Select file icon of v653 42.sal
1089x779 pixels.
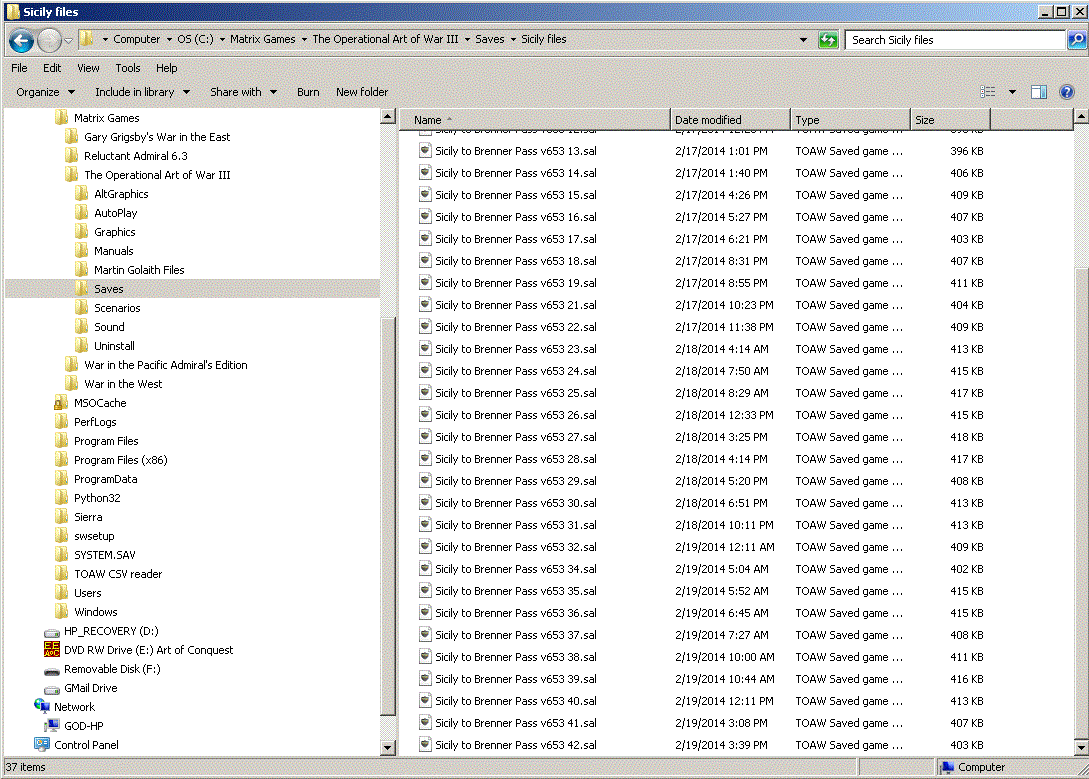click(x=425, y=745)
